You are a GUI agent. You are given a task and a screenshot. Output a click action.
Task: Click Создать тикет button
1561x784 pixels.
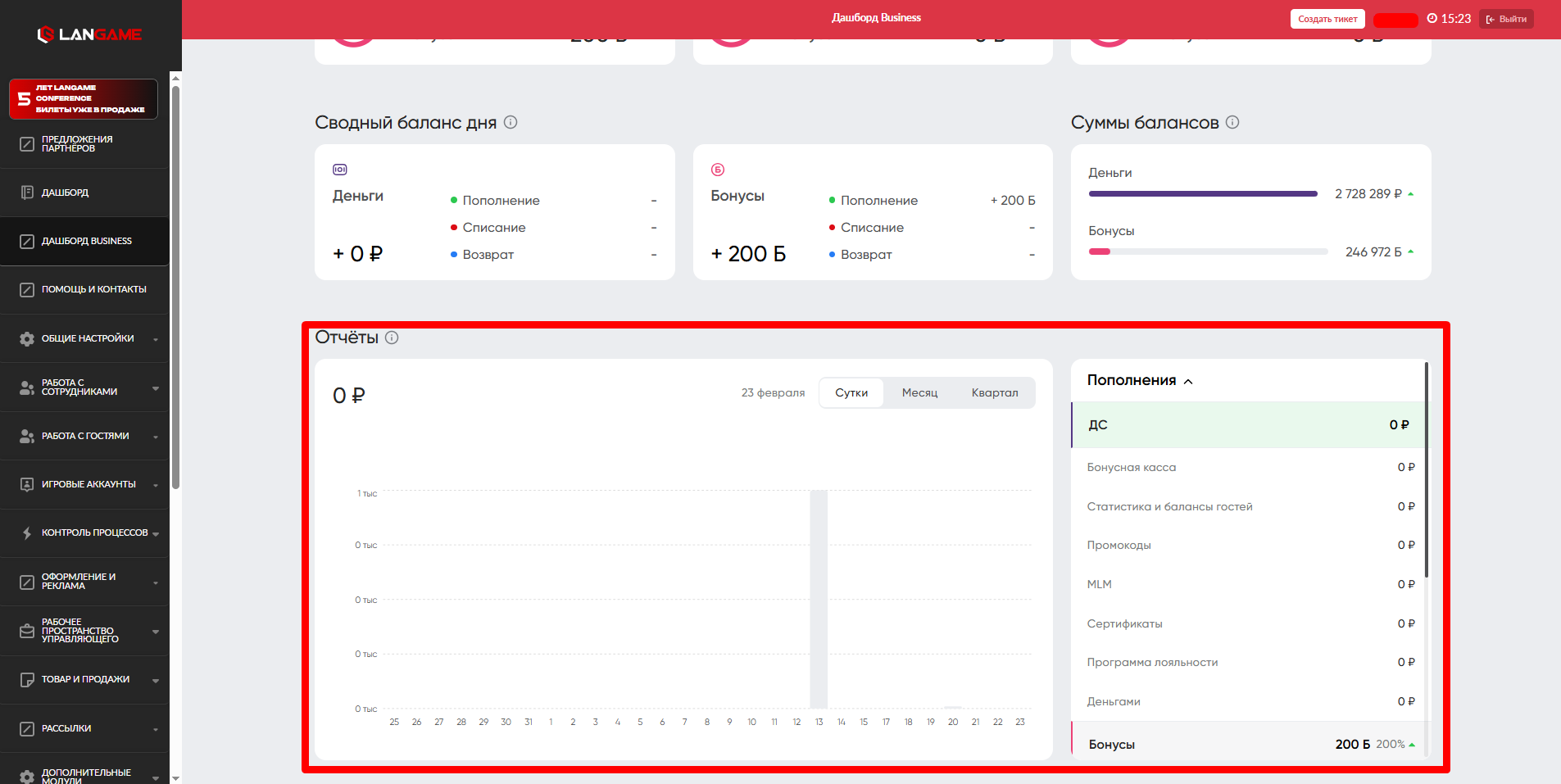1327,19
